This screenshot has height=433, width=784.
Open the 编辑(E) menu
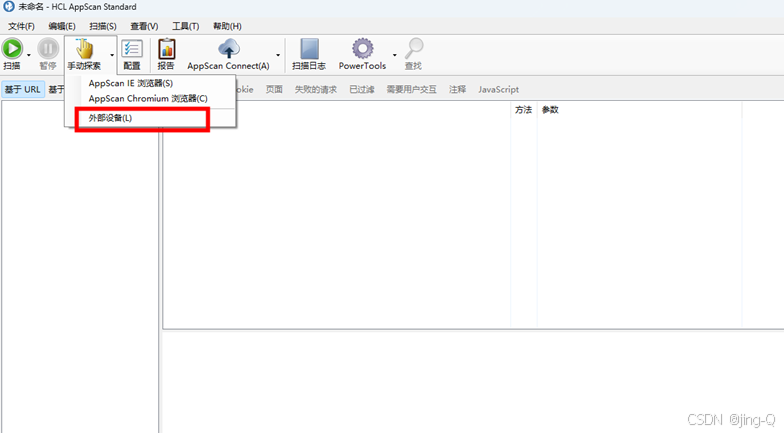click(62, 26)
